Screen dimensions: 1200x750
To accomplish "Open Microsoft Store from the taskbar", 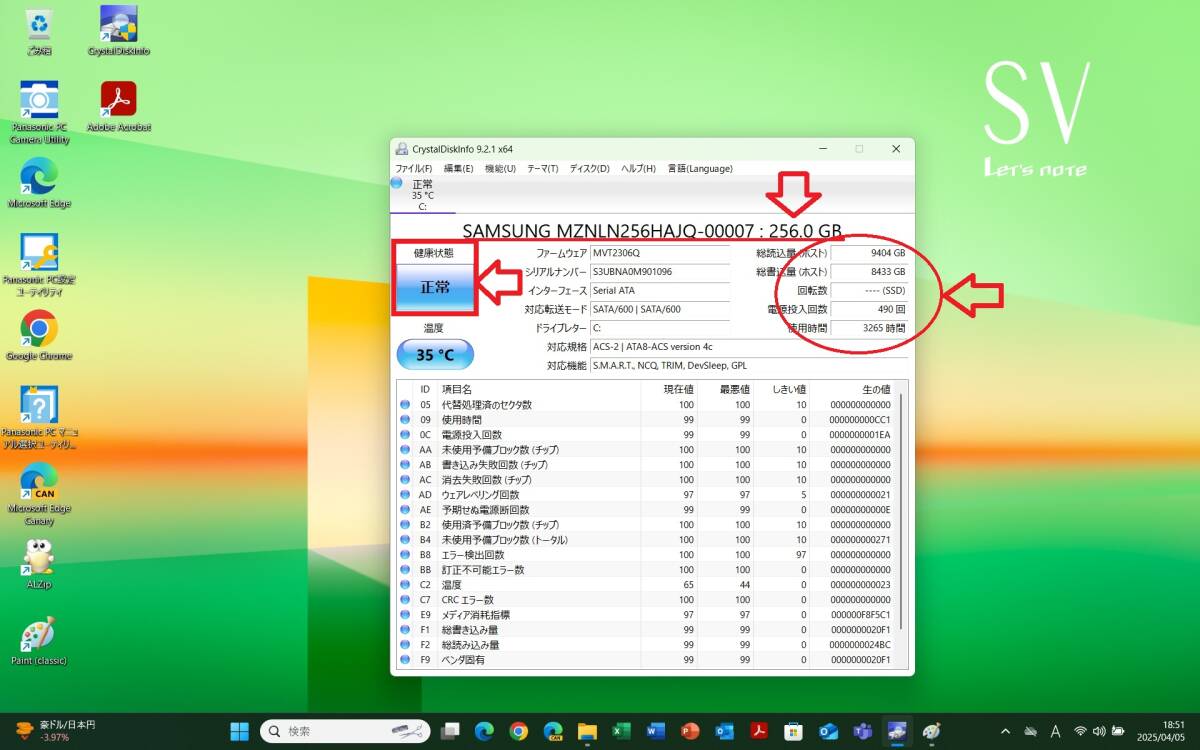I will pos(793,731).
